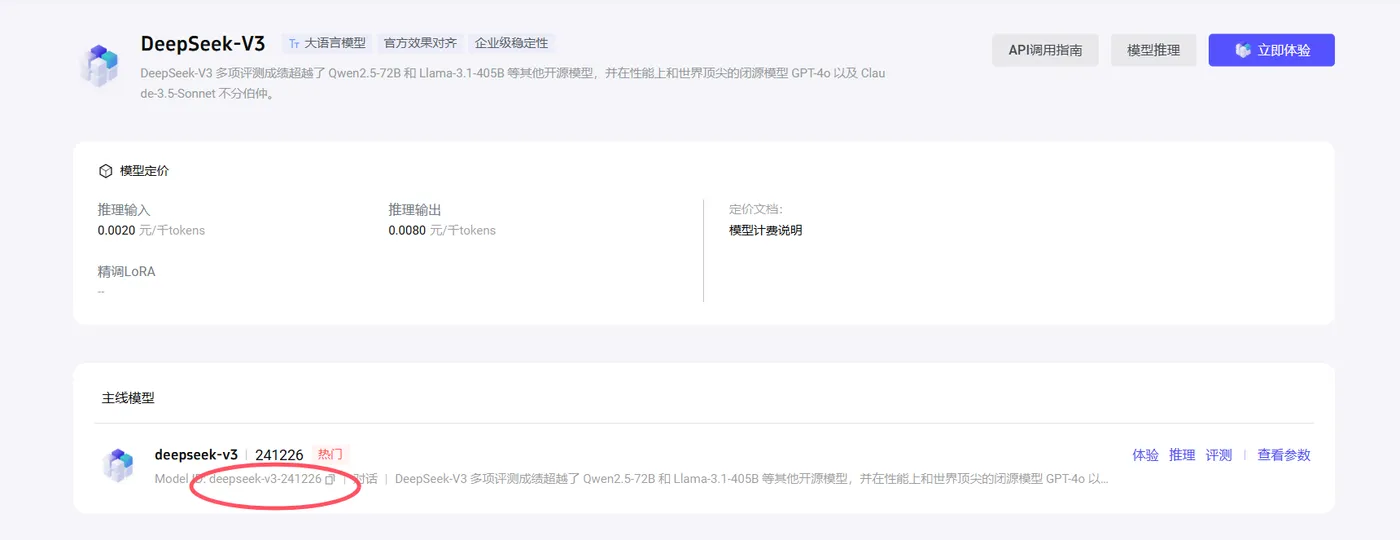The image size is (1400, 540).
Task: Open the API调用指南 button
Action: [1045, 50]
